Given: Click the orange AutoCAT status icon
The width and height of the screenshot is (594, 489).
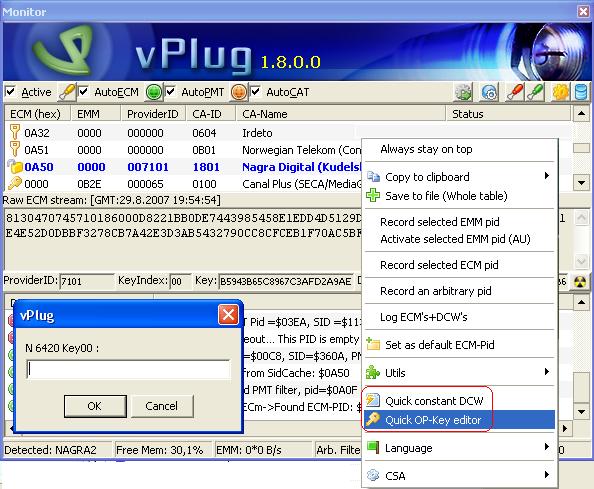Looking at the screenshot, I should [x=239, y=92].
